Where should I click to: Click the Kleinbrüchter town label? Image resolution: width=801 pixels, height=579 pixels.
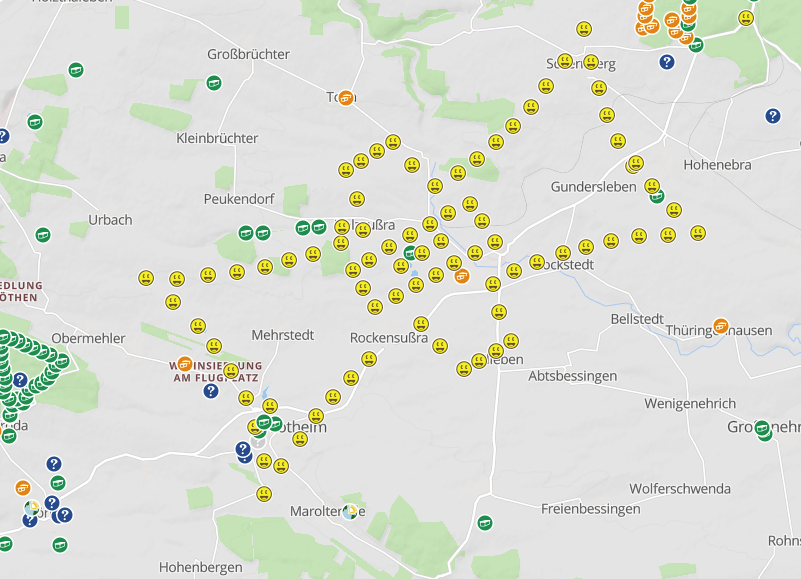click(x=217, y=138)
